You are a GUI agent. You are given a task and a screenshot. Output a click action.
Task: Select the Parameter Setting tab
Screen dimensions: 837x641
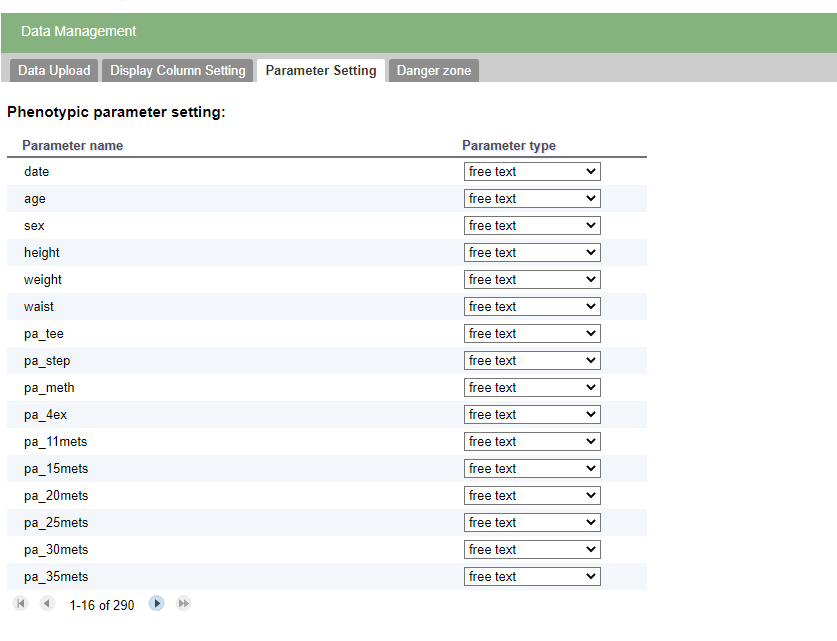click(x=321, y=70)
